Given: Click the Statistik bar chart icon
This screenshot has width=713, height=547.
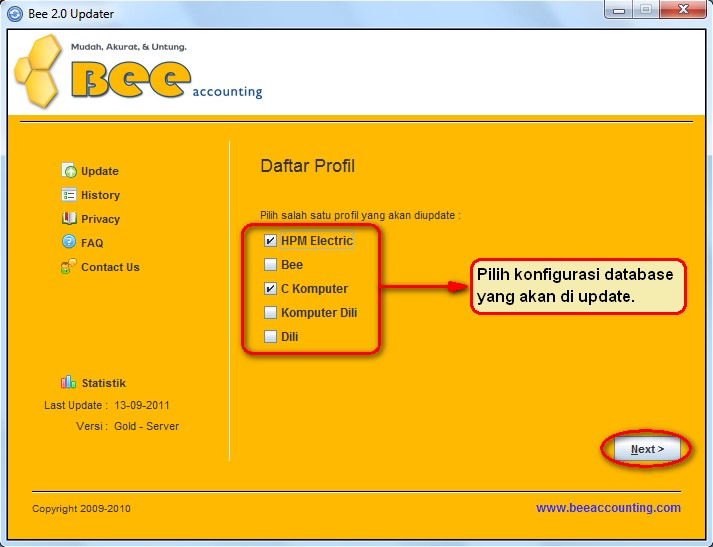Looking at the screenshot, I should click(x=69, y=382).
